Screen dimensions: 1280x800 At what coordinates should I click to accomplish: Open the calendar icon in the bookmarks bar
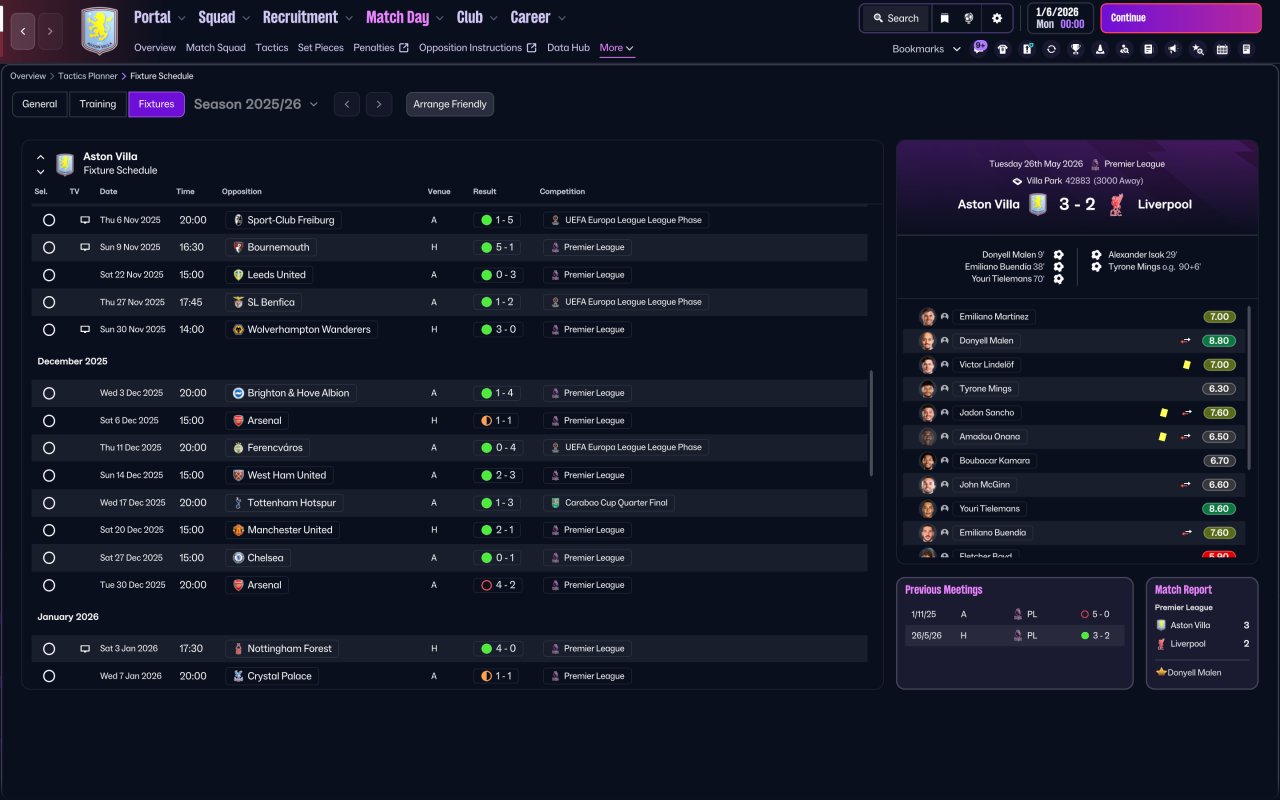(x=1222, y=49)
